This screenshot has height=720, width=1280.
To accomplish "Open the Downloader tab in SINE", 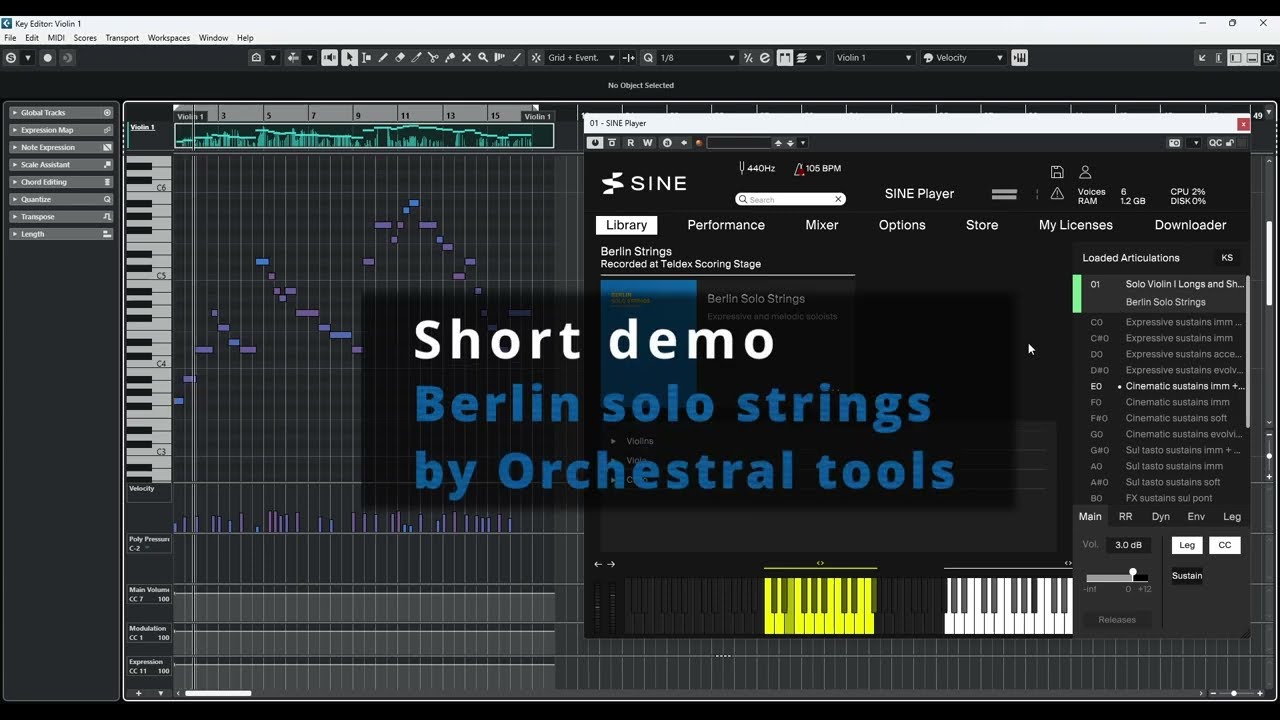I will coord(1190,225).
